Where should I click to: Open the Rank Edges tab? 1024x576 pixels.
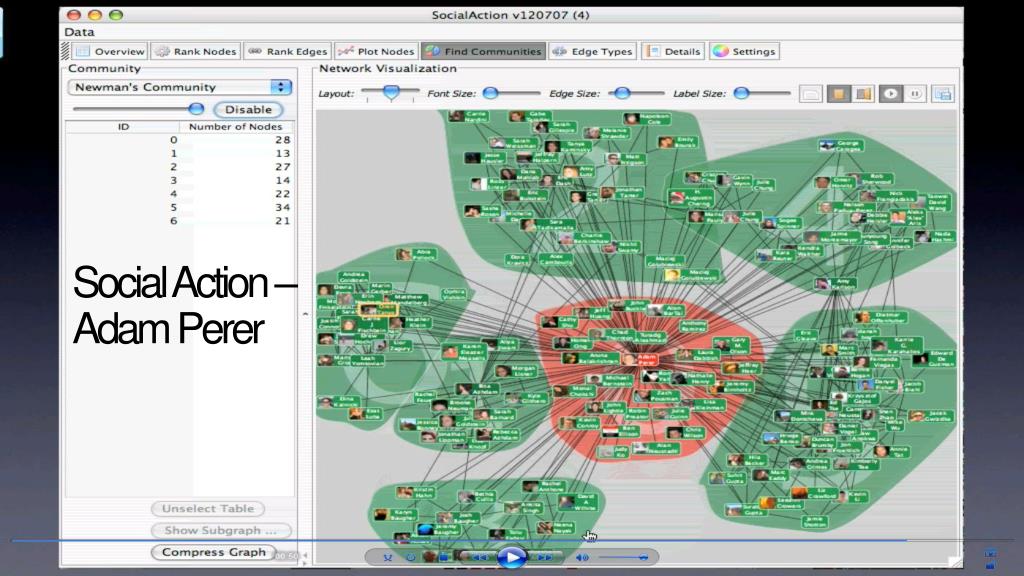pos(287,51)
